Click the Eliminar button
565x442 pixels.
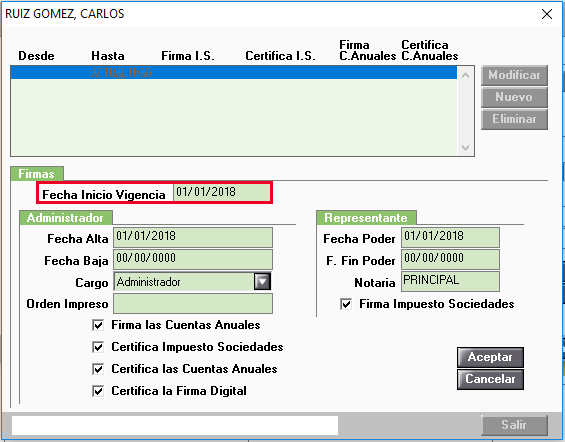point(514,119)
